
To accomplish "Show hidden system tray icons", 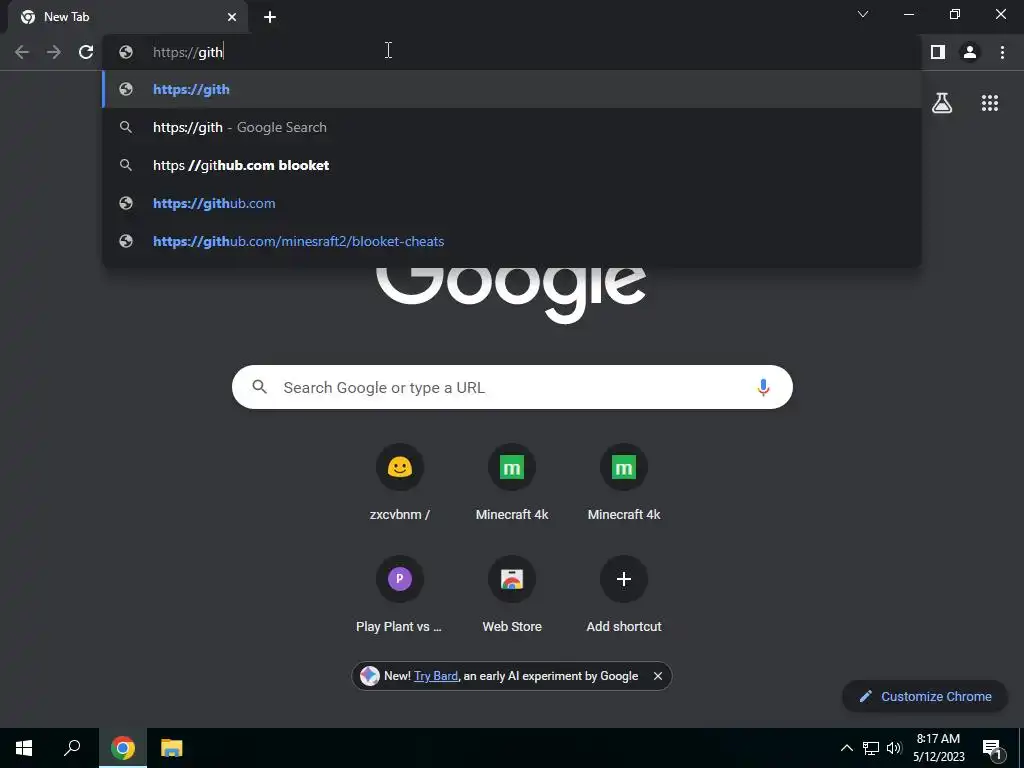I will [846, 748].
